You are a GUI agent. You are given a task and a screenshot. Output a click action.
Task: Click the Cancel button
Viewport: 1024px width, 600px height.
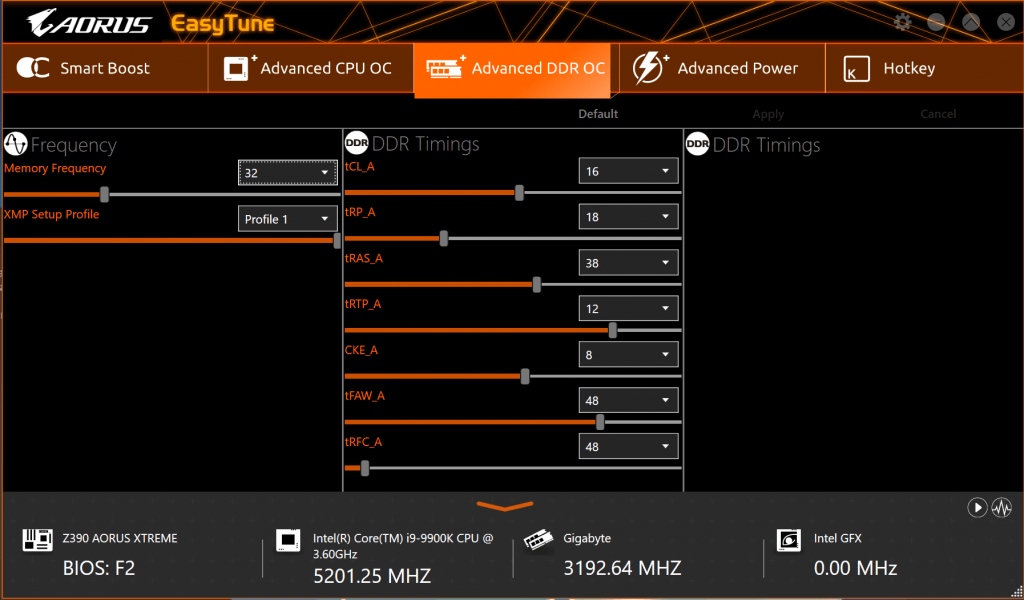(x=938, y=114)
